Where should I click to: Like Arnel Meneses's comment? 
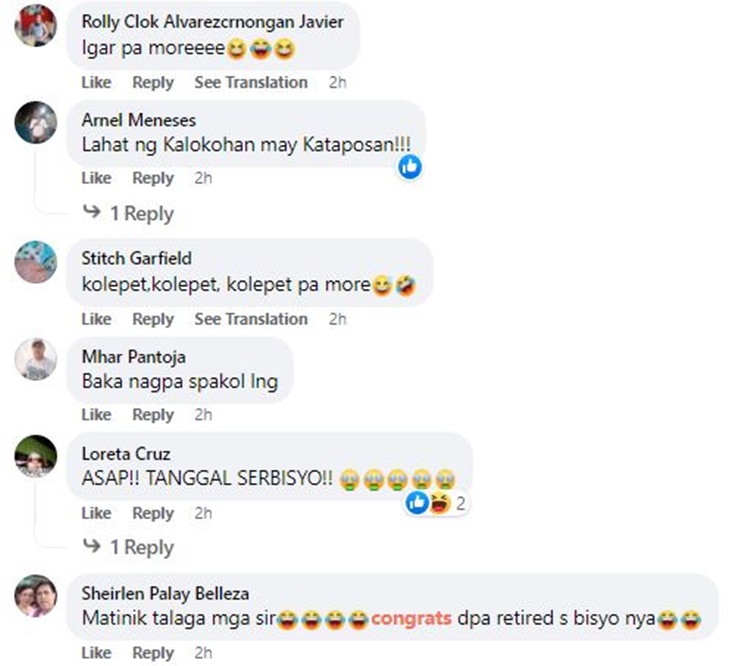click(96, 178)
